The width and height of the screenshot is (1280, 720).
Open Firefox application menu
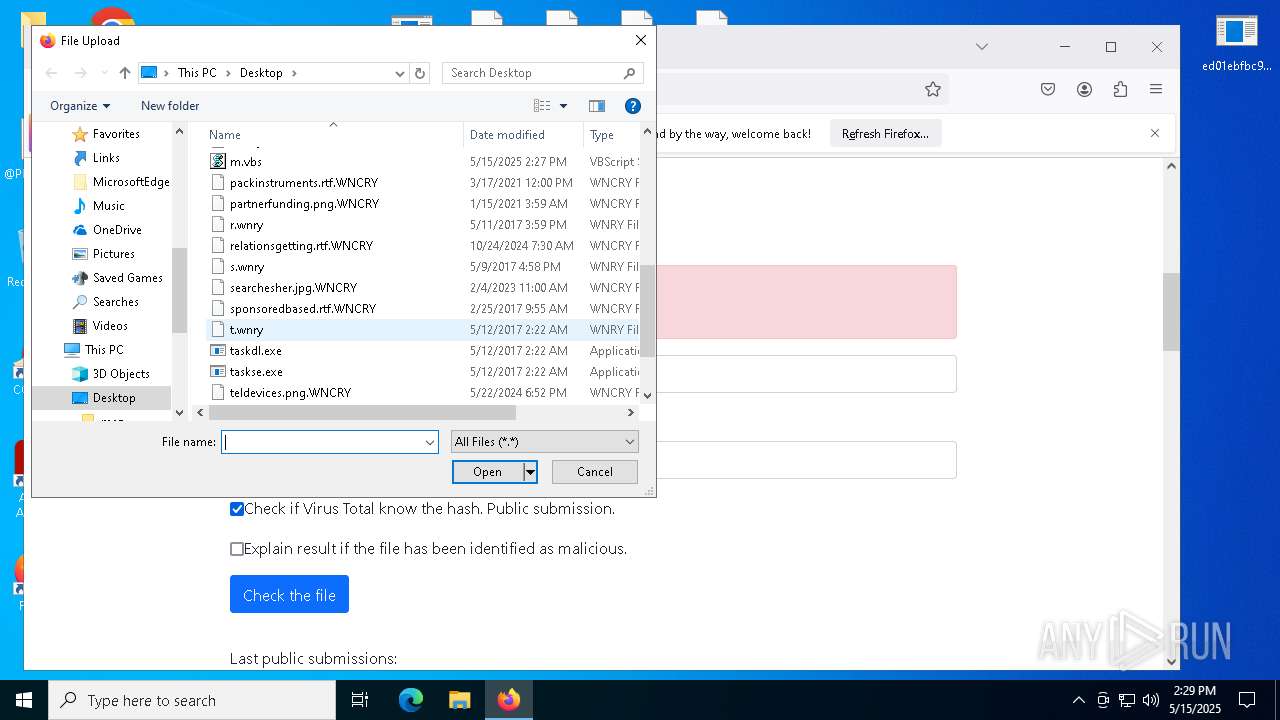coord(1156,89)
